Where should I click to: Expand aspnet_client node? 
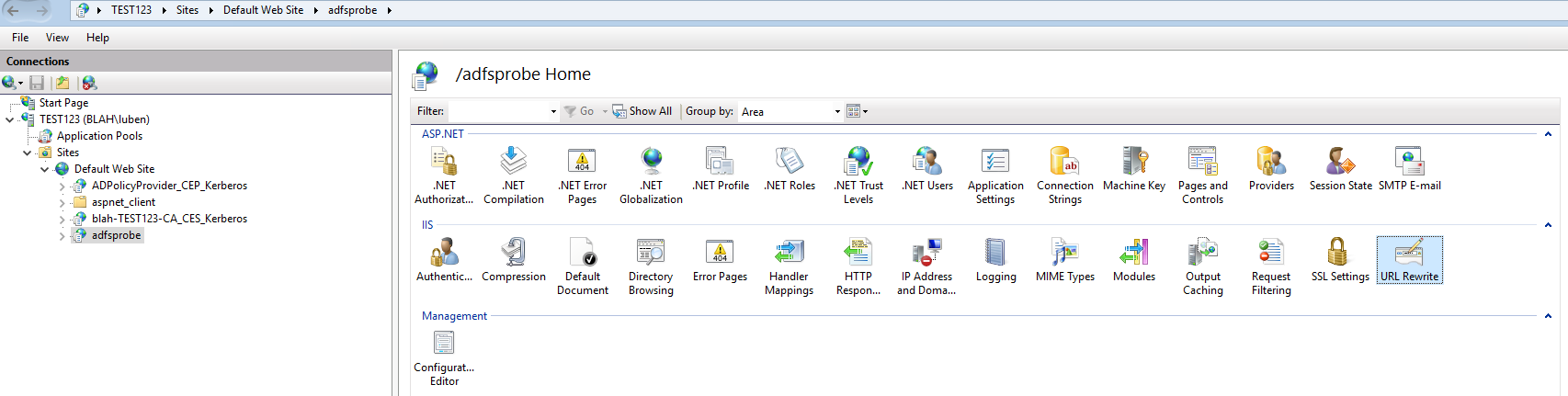[62, 202]
